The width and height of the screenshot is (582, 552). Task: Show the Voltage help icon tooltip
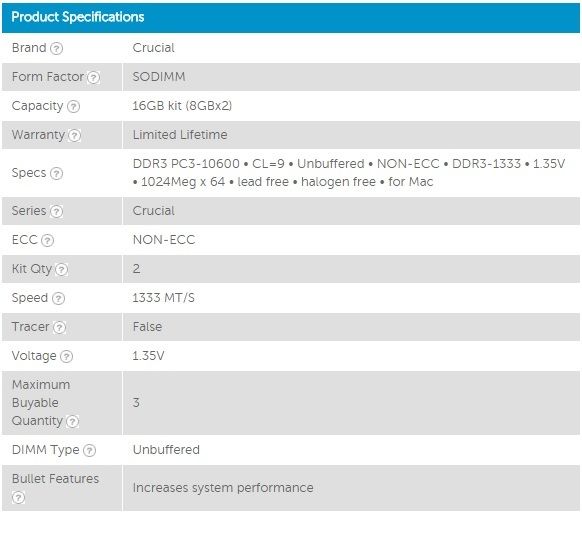click(66, 356)
